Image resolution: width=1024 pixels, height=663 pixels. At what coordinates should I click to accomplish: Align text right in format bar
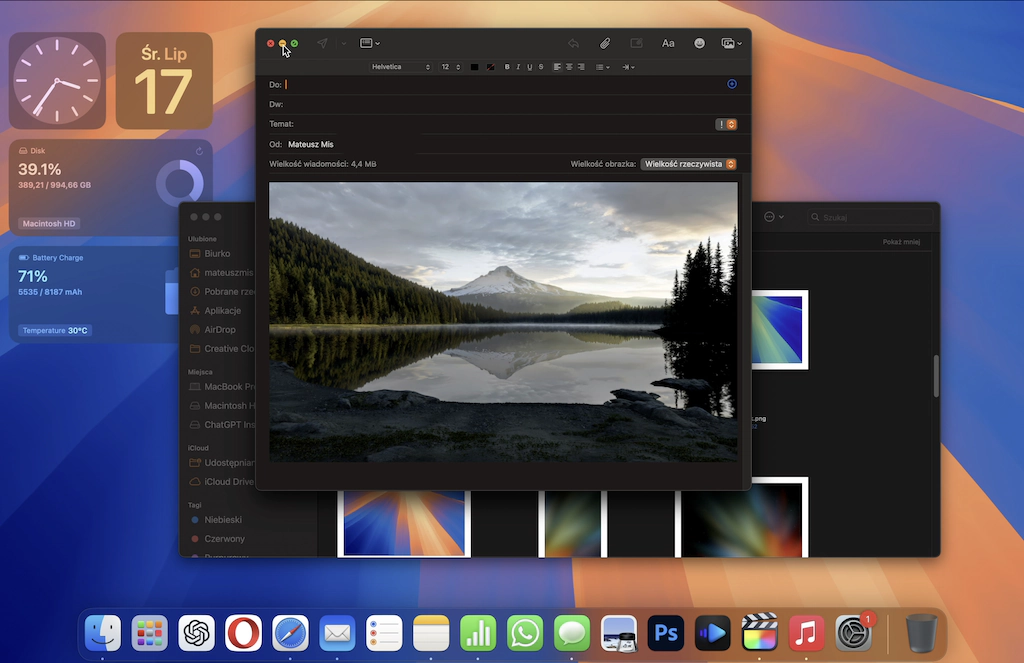(x=581, y=67)
